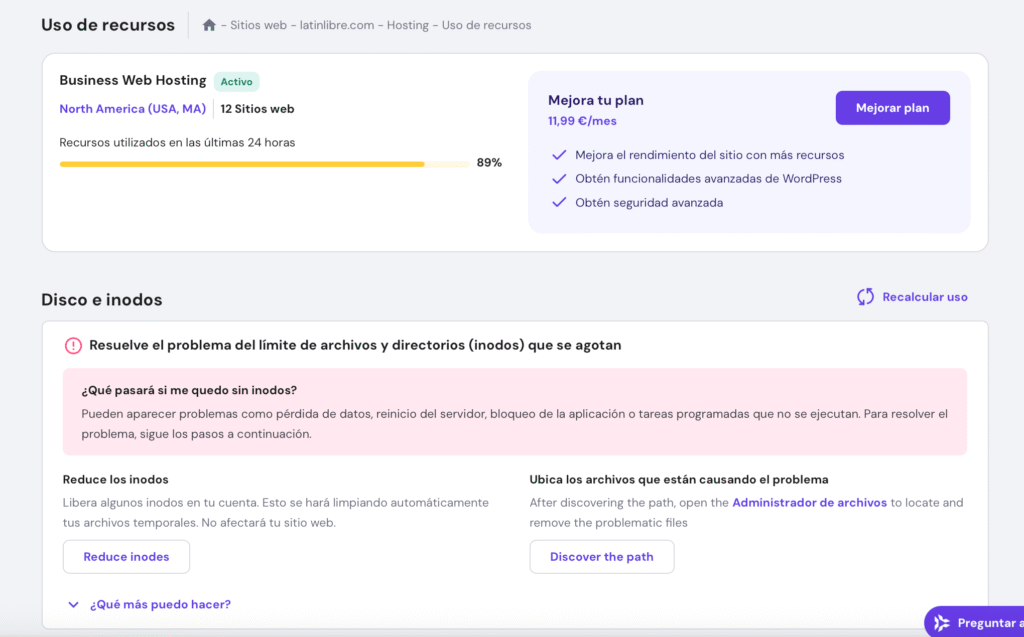This screenshot has height=637, width=1024.
Task: Click the pink warning exclamation icon
Action: pyautogui.click(x=72, y=345)
